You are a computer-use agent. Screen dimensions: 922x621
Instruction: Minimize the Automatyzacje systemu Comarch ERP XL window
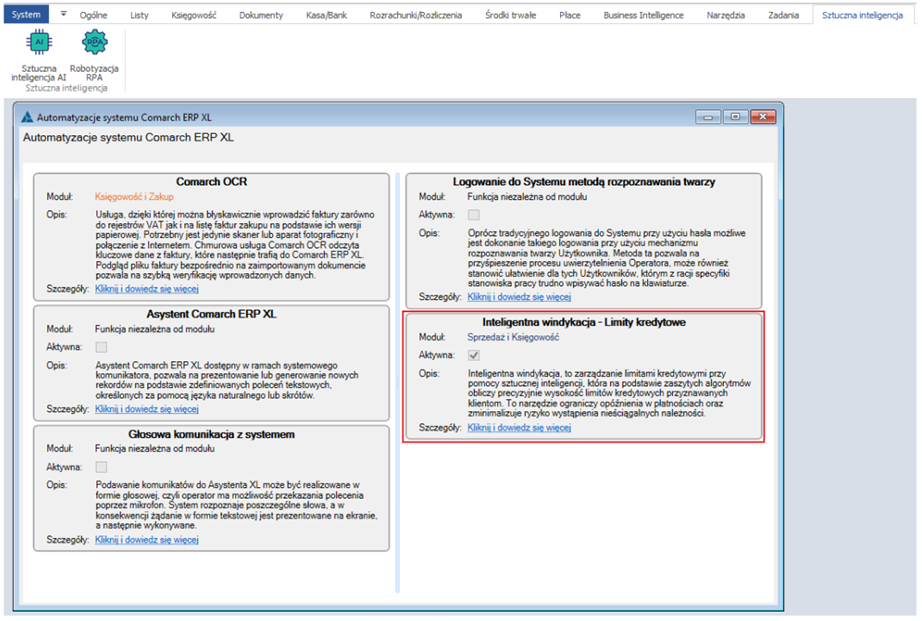pos(708,117)
